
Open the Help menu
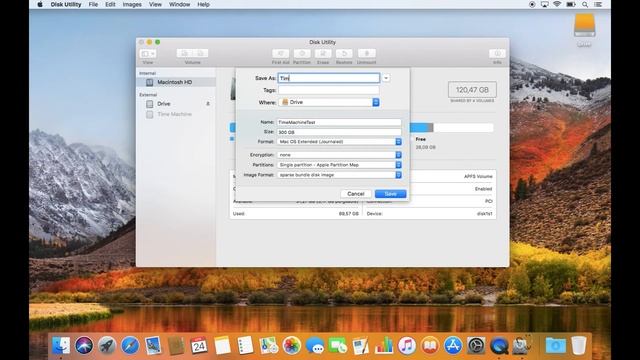203,4
